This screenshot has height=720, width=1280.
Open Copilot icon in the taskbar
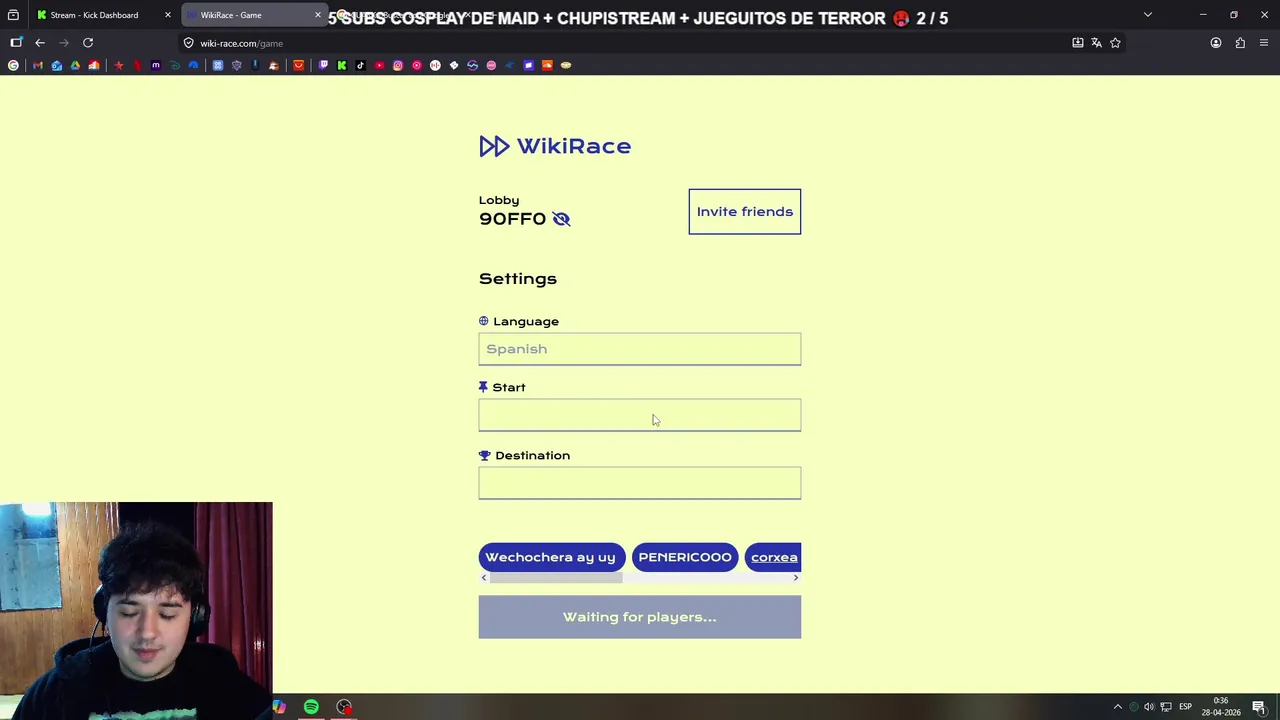(279, 707)
